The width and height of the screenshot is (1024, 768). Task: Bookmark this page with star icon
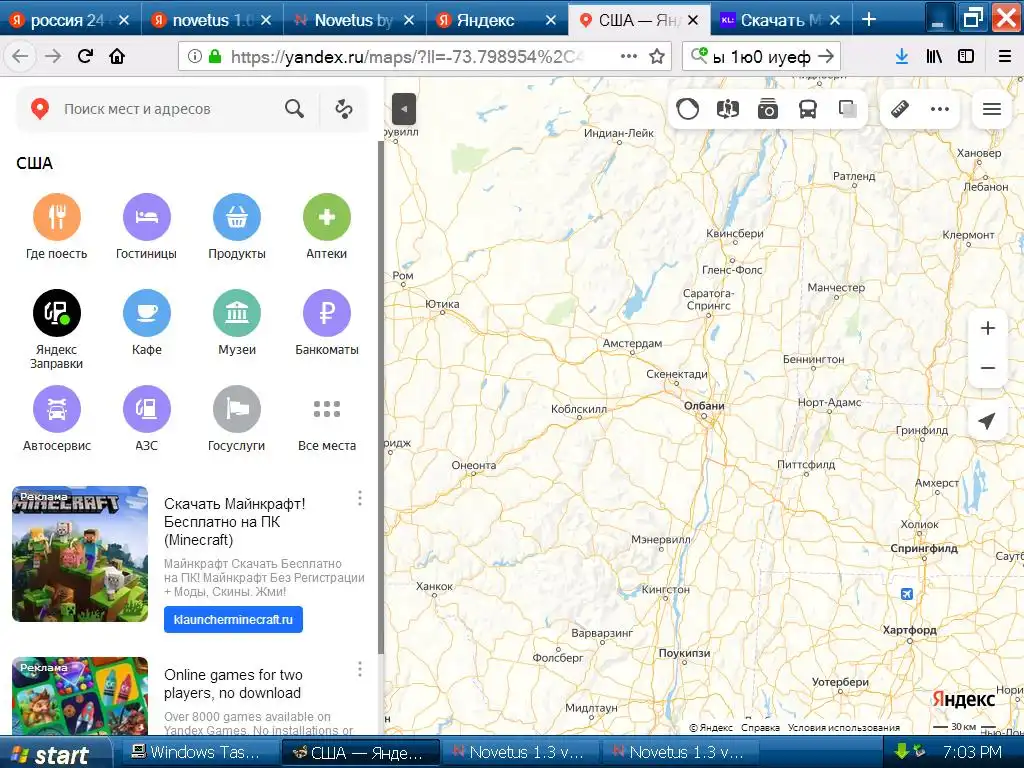(x=657, y=56)
